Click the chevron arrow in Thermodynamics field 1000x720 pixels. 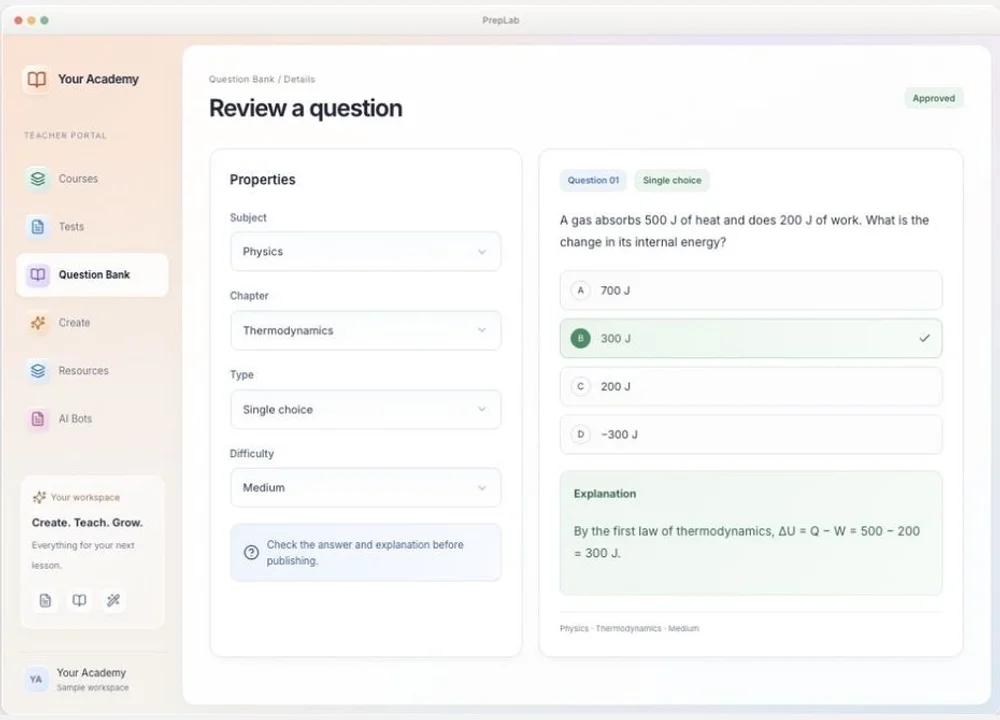point(482,330)
